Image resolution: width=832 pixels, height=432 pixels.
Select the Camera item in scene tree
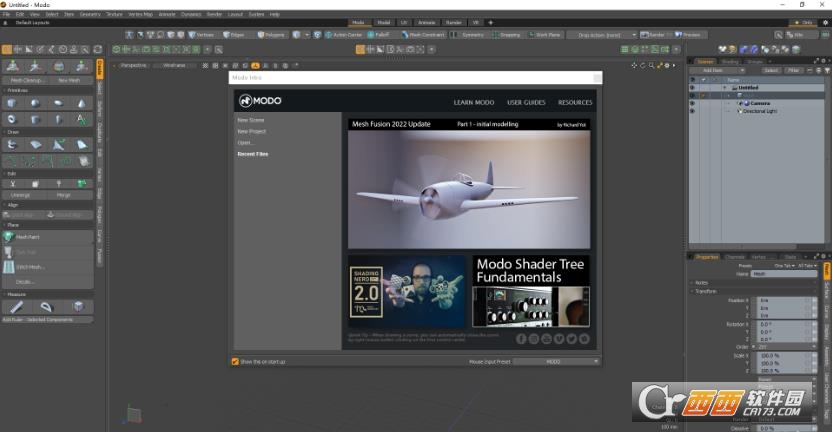coord(759,103)
